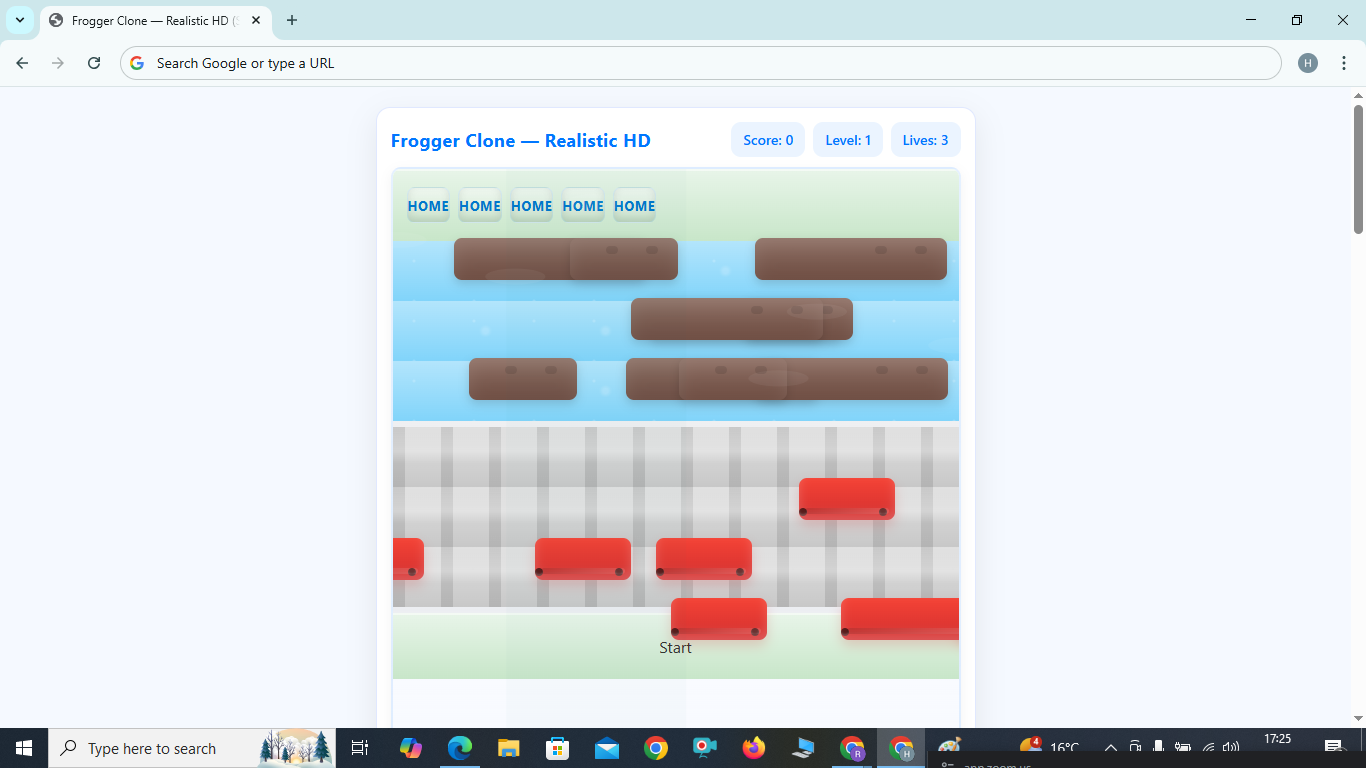
Task: Open the Microsoft Store from the taskbar
Action: pos(556,748)
